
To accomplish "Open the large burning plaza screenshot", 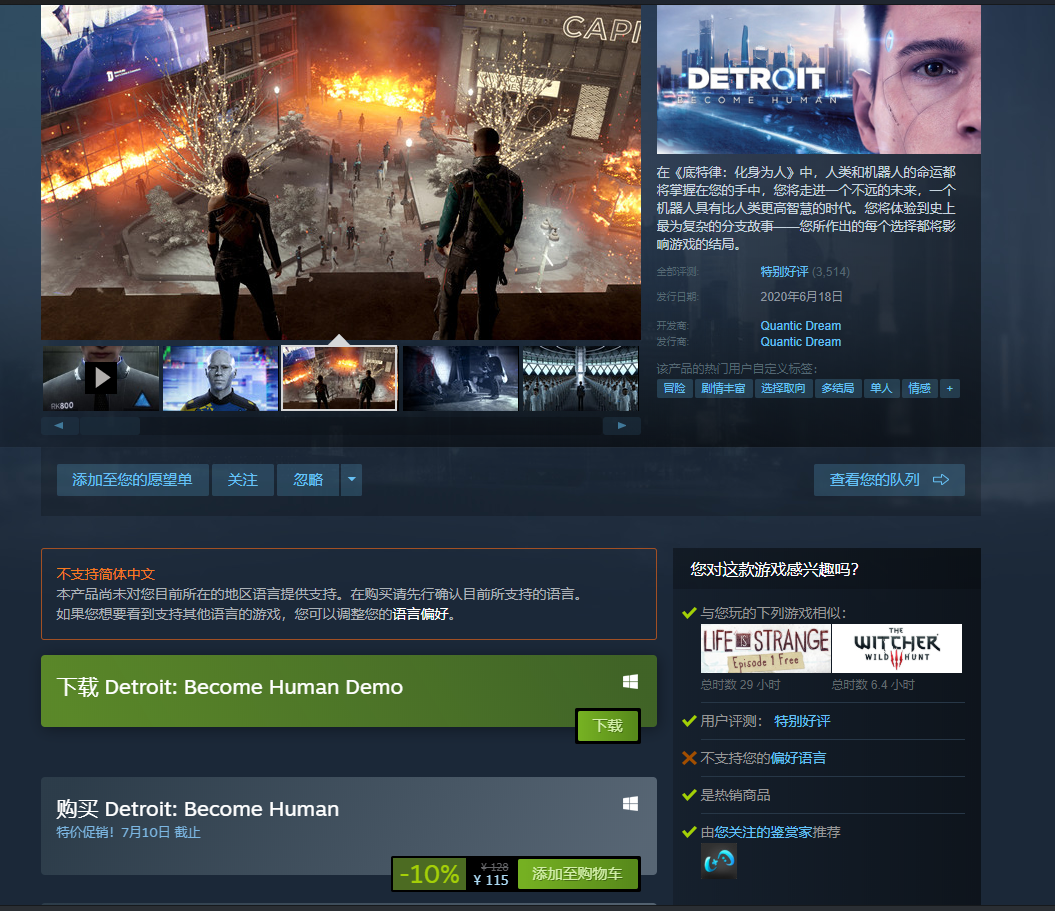I will click(340, 172).
